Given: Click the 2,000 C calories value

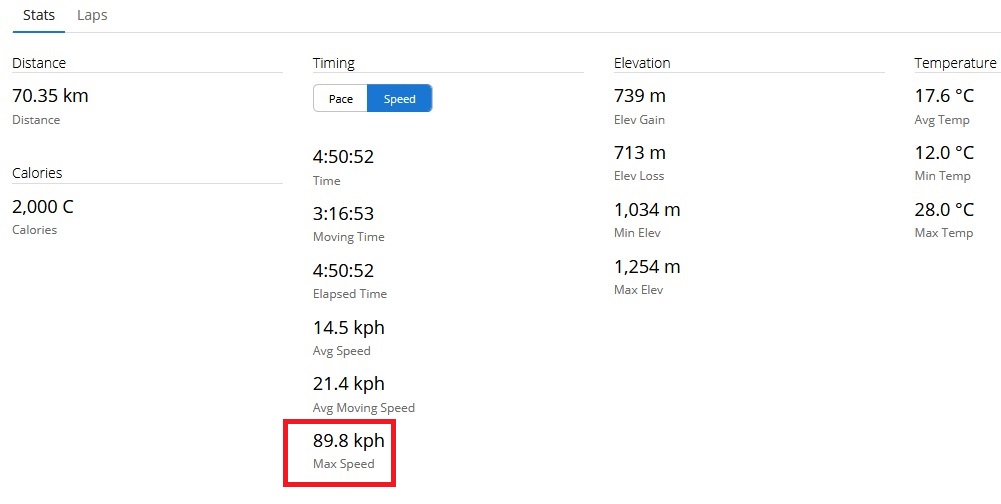Looking at the screenshot, I should coord(43,207).
